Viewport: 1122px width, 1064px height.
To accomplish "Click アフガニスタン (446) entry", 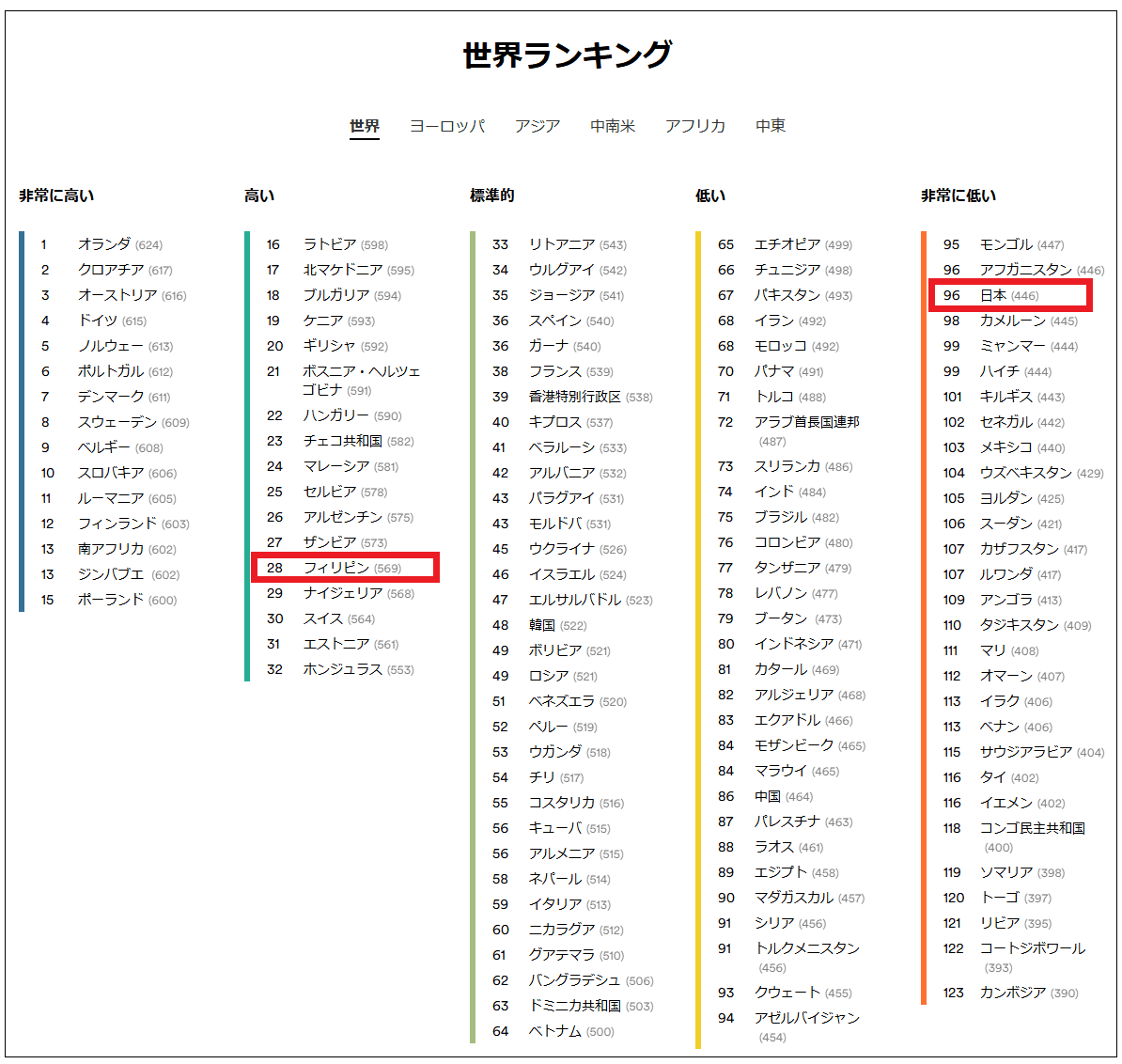I will coord(1042,271).
